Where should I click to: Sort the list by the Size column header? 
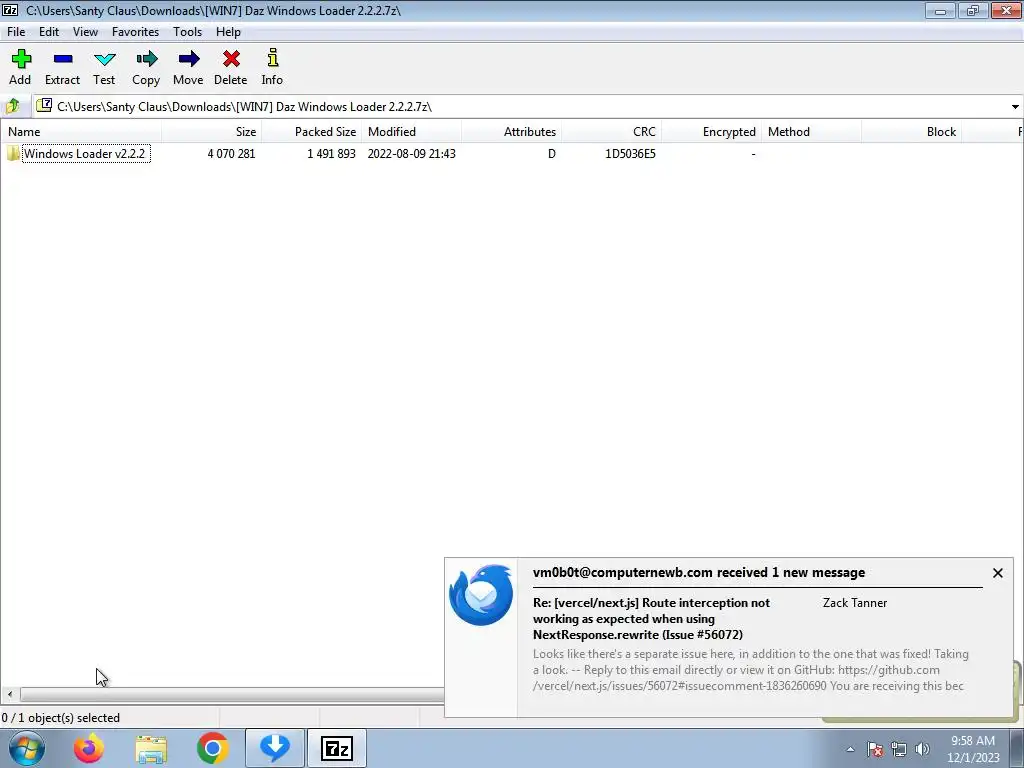[212, 132]
